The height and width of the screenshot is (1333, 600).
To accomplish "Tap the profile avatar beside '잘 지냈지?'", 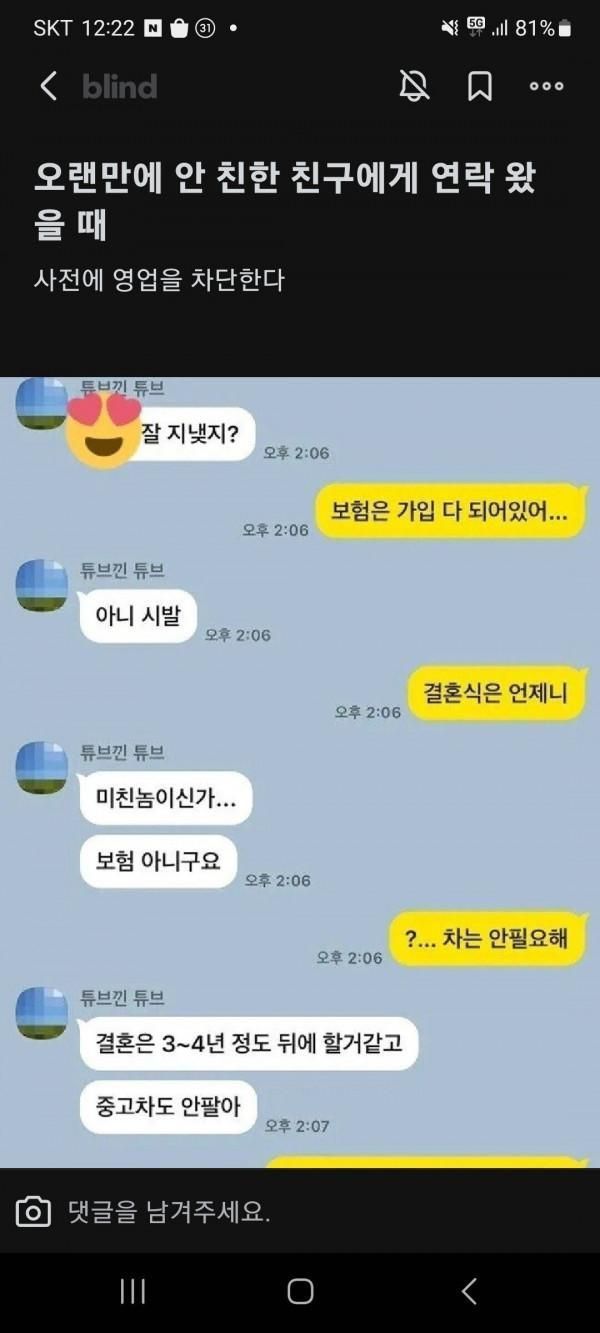I will (x=42, y=404).
